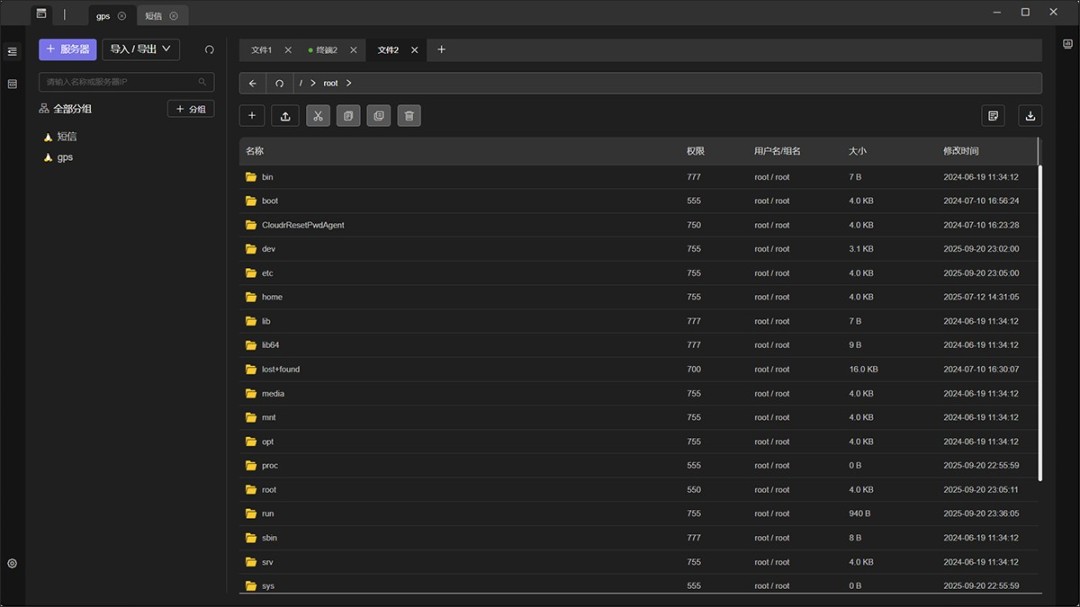Open the settings gear in left sidebar
This screenshot has height=607, width=1080.
[x=12, y=564]
